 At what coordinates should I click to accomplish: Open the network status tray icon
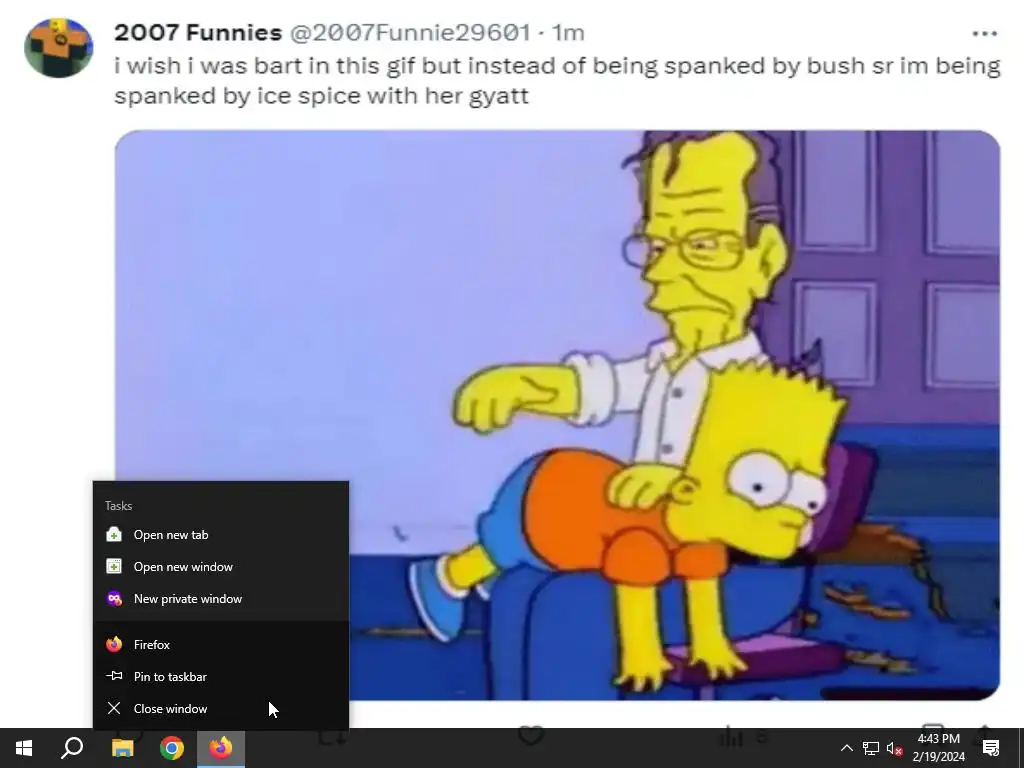click(x=871, y=748)
